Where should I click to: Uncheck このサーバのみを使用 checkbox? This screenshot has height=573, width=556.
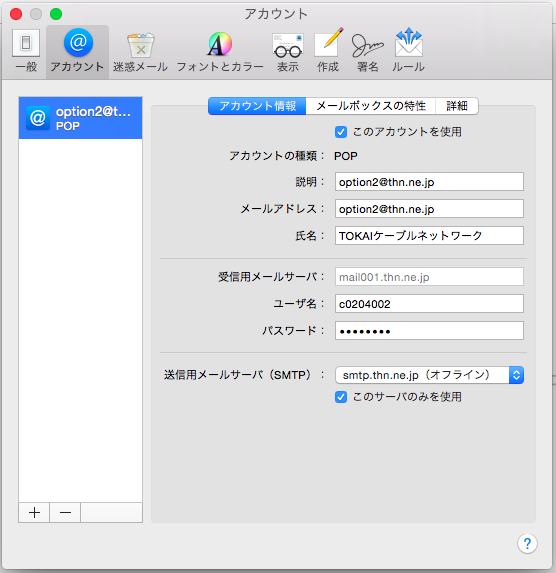point(341,397)
